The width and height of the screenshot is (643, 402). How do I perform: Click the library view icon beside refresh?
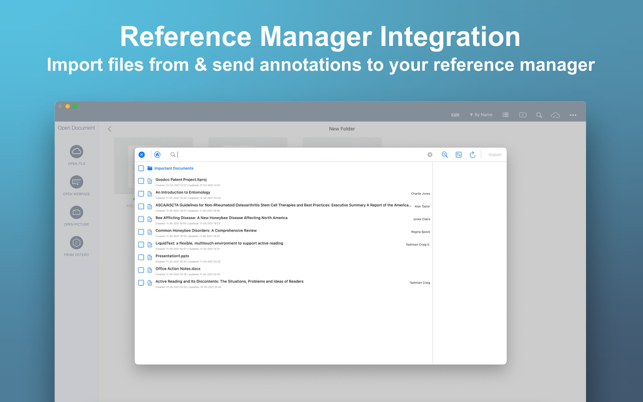click(458, 155)
